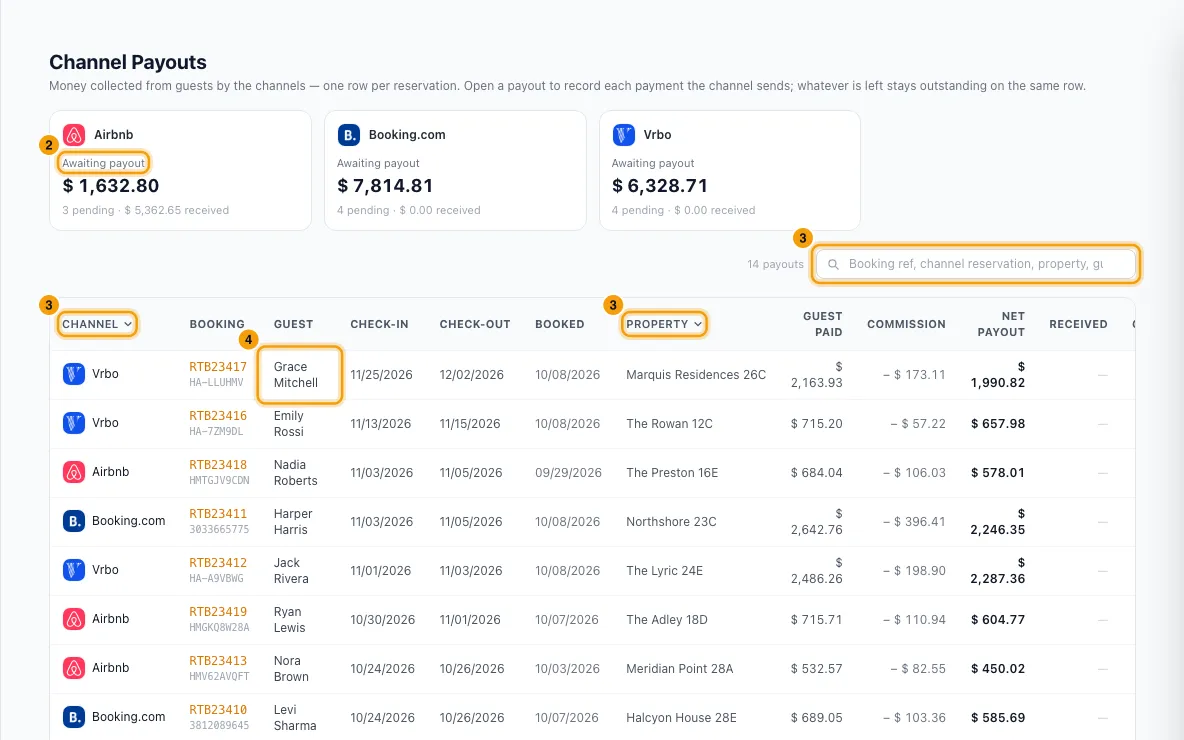Click guest name Harper Harris
The height and width of the screenshot is (740, 1184).
(x=293, y=522)
